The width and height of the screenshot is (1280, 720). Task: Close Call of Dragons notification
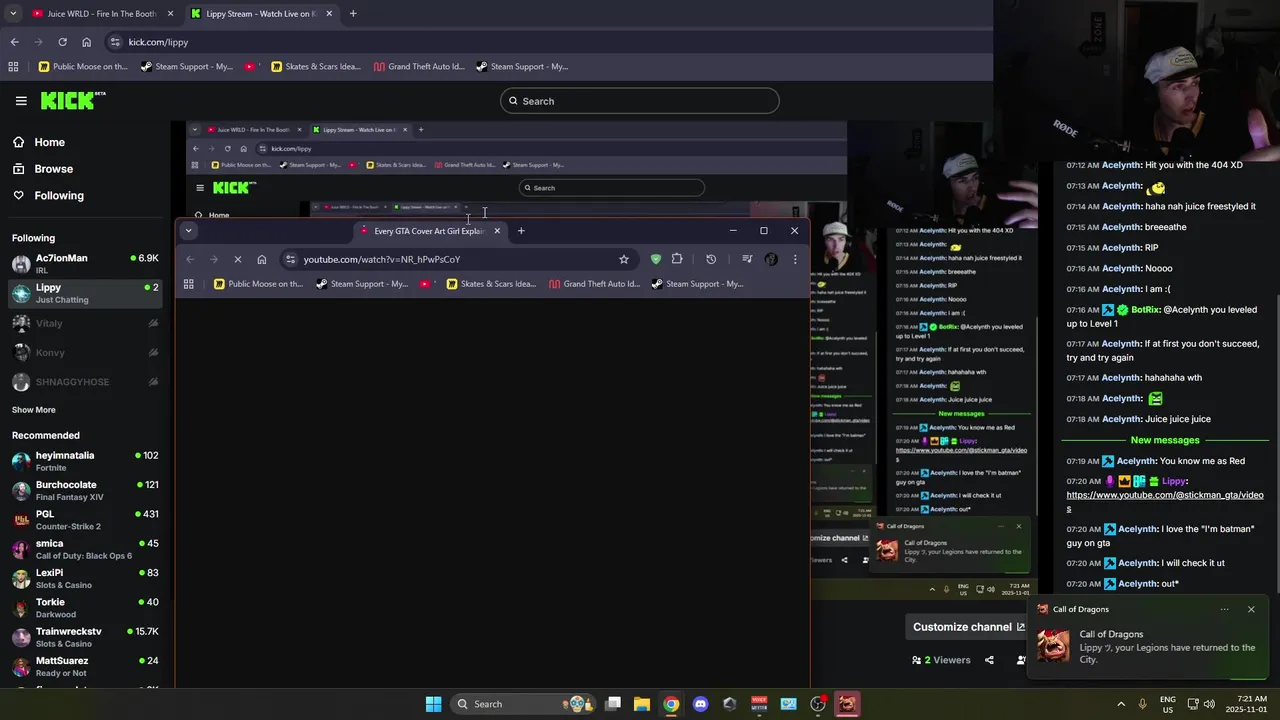[1250, 609]
